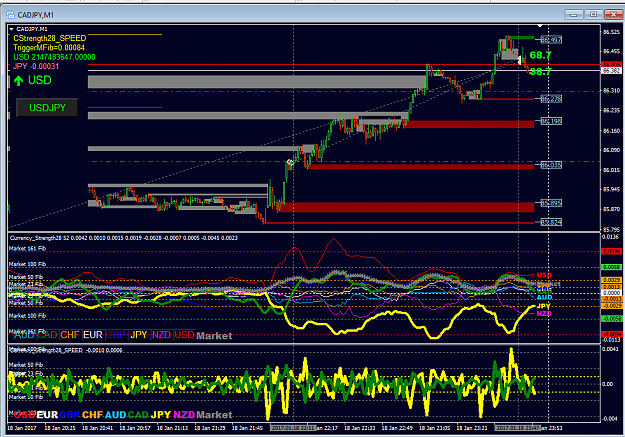The height and width of the screenshot is (437, 625).
Task: Click the upper green 0.0058 level tag
Action: click(611, 267)
